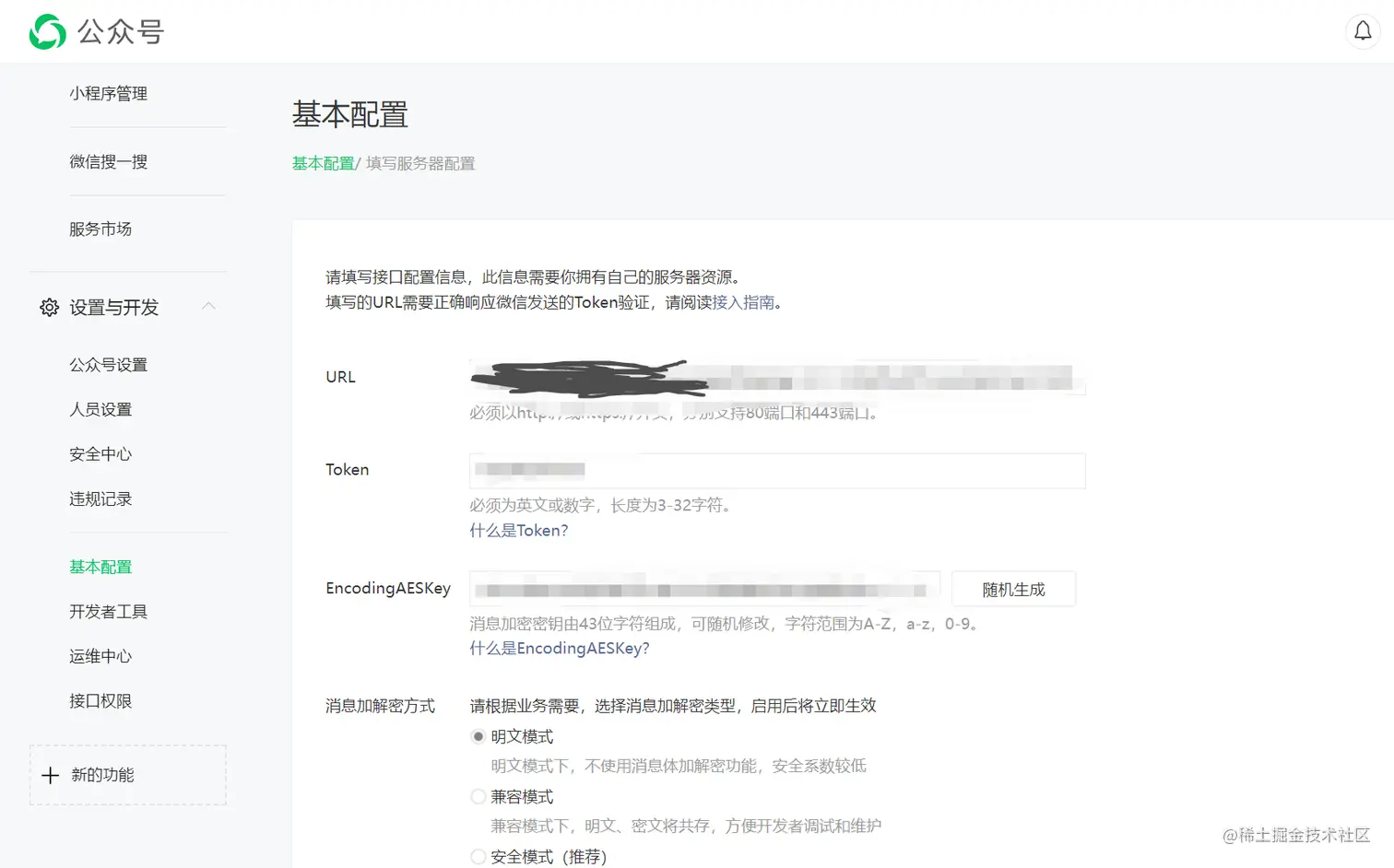Select 基本配置 in the sidebar
Screen dimensions: 1394x868
pyautogui.click(x=100, y=567)
